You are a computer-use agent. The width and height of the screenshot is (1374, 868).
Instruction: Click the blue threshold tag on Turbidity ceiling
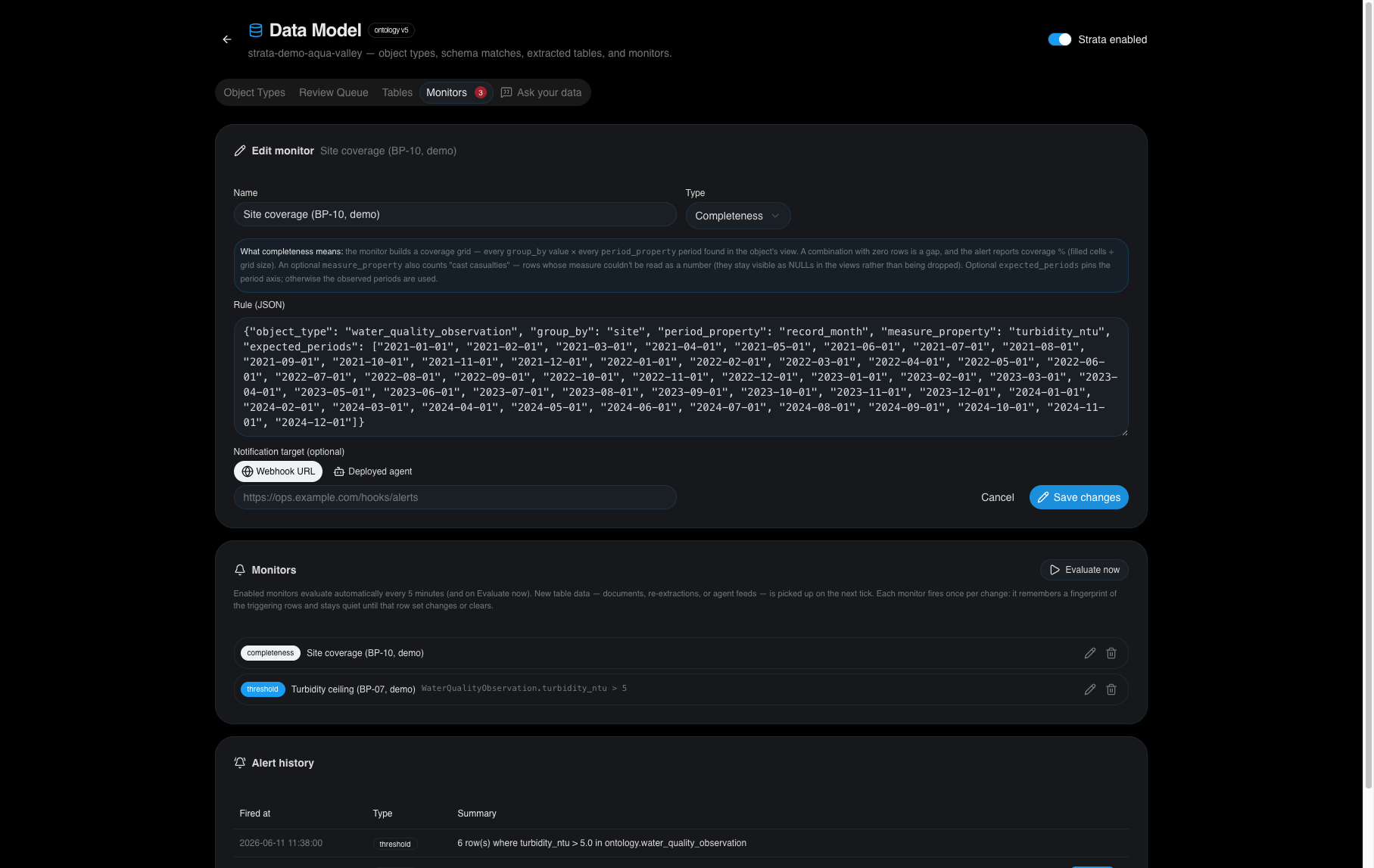[263, 689]
